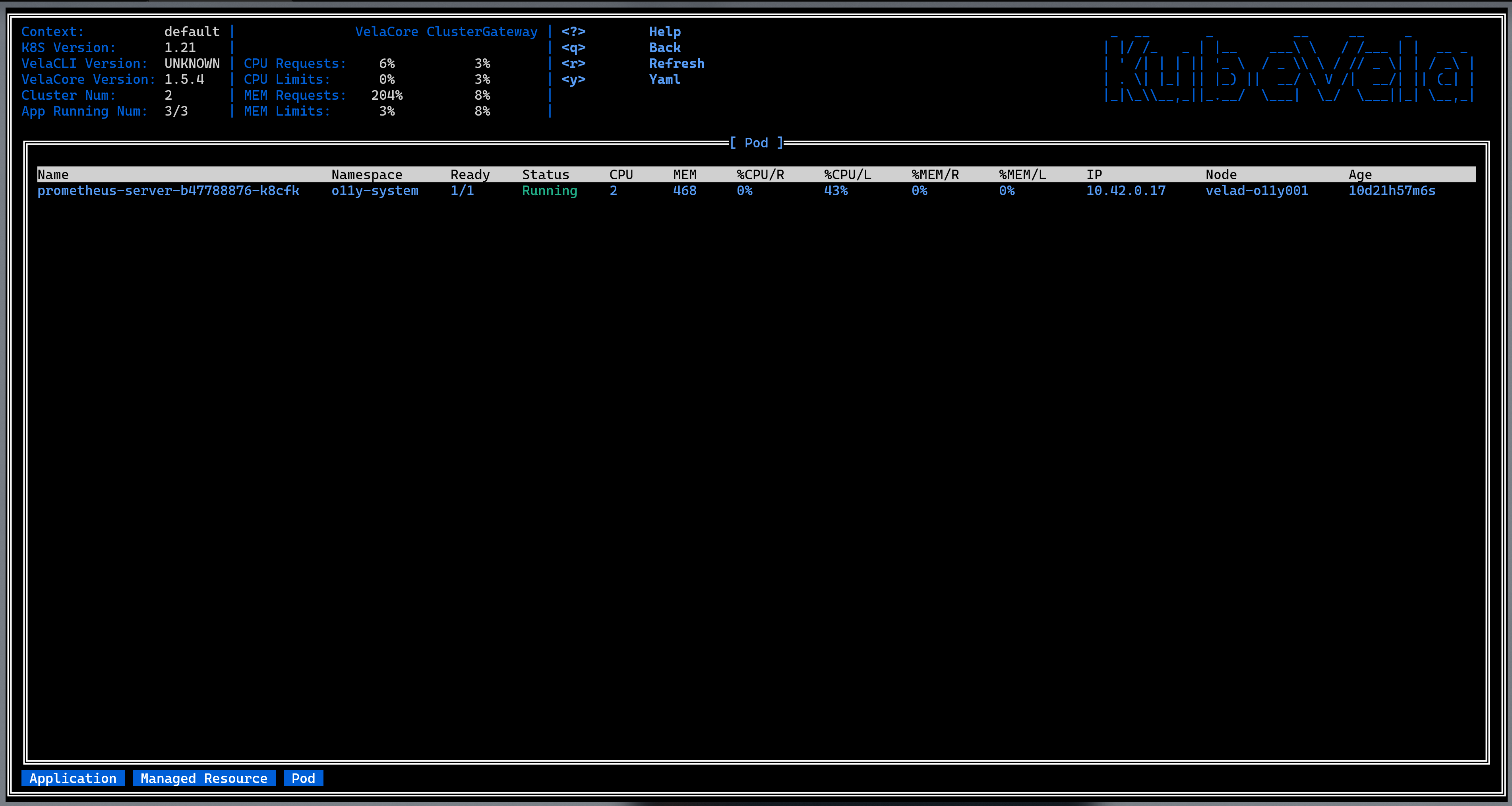Click the %CPU/R column header

(x=760, y=175)
